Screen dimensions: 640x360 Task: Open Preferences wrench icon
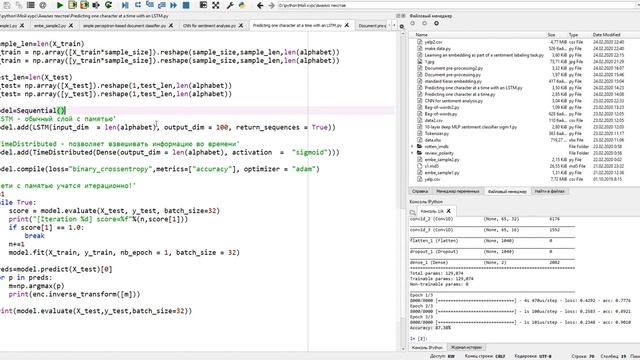[x=230, y=5]
